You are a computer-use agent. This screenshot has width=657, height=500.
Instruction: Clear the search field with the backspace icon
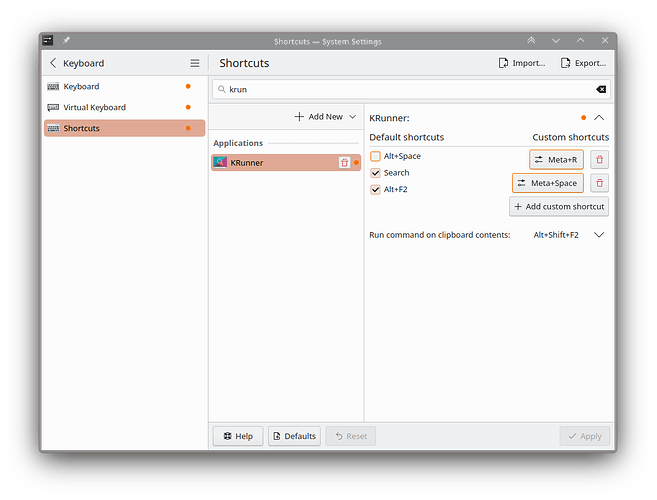pos(601,89)
